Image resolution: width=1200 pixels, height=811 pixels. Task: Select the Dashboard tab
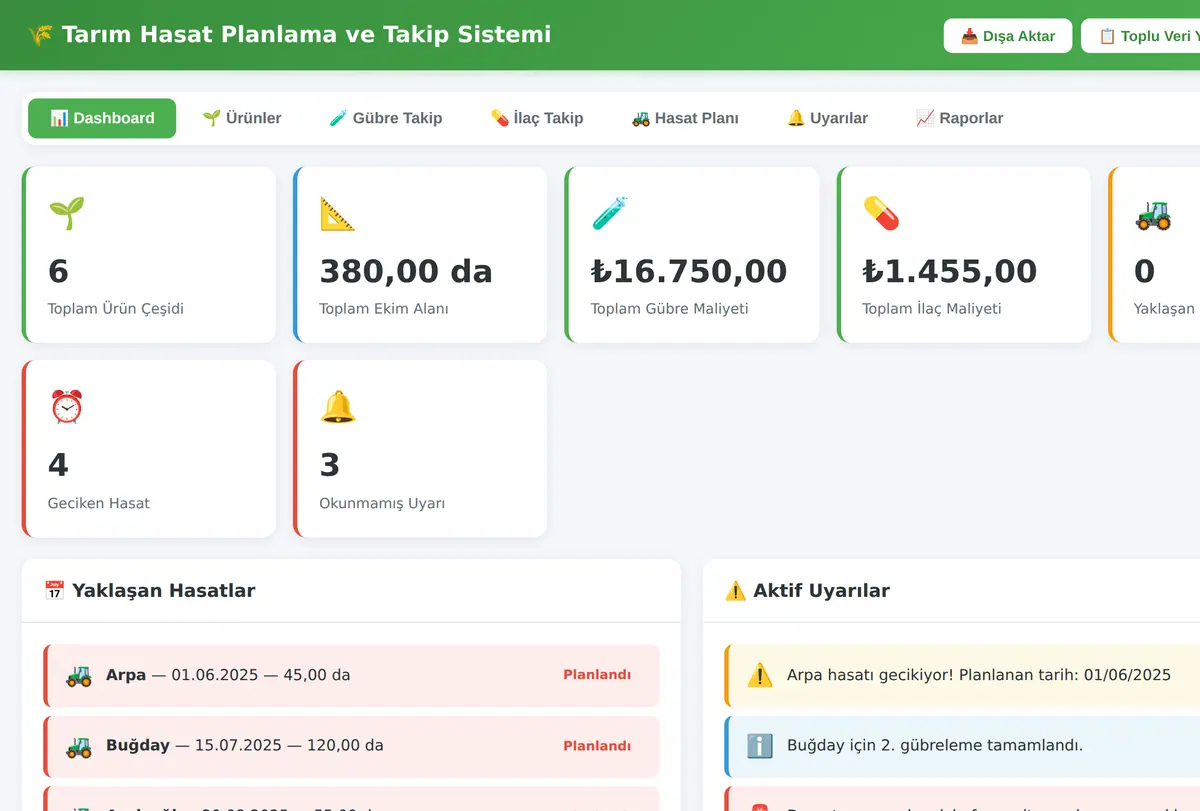click(x=102, y=118)
